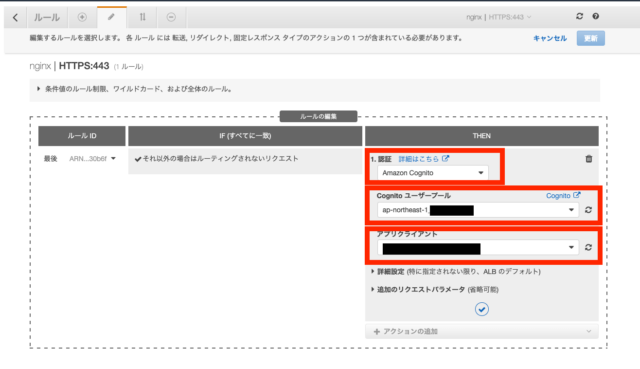Click the default rule condition text
This screenshot has height=369, width=640.
[220, 159]
